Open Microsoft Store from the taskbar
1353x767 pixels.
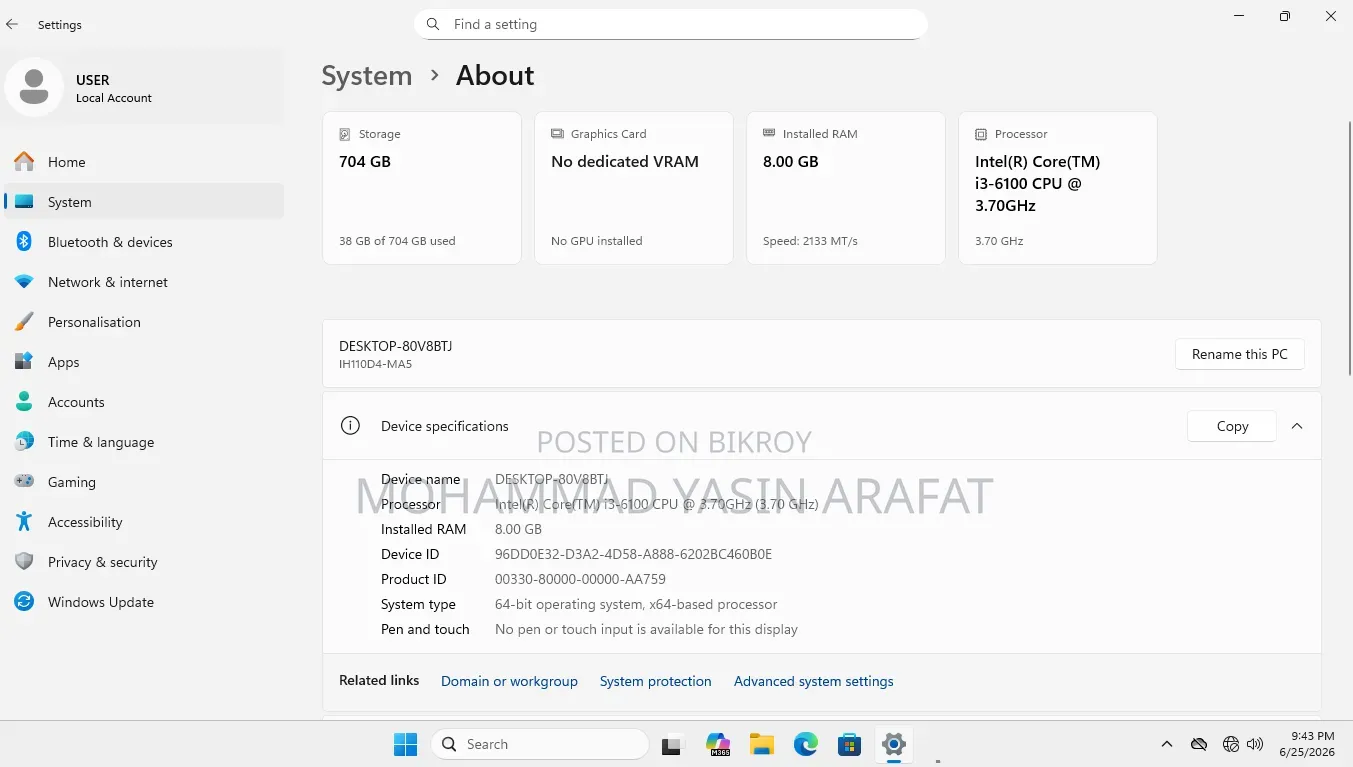coord(850,744)
